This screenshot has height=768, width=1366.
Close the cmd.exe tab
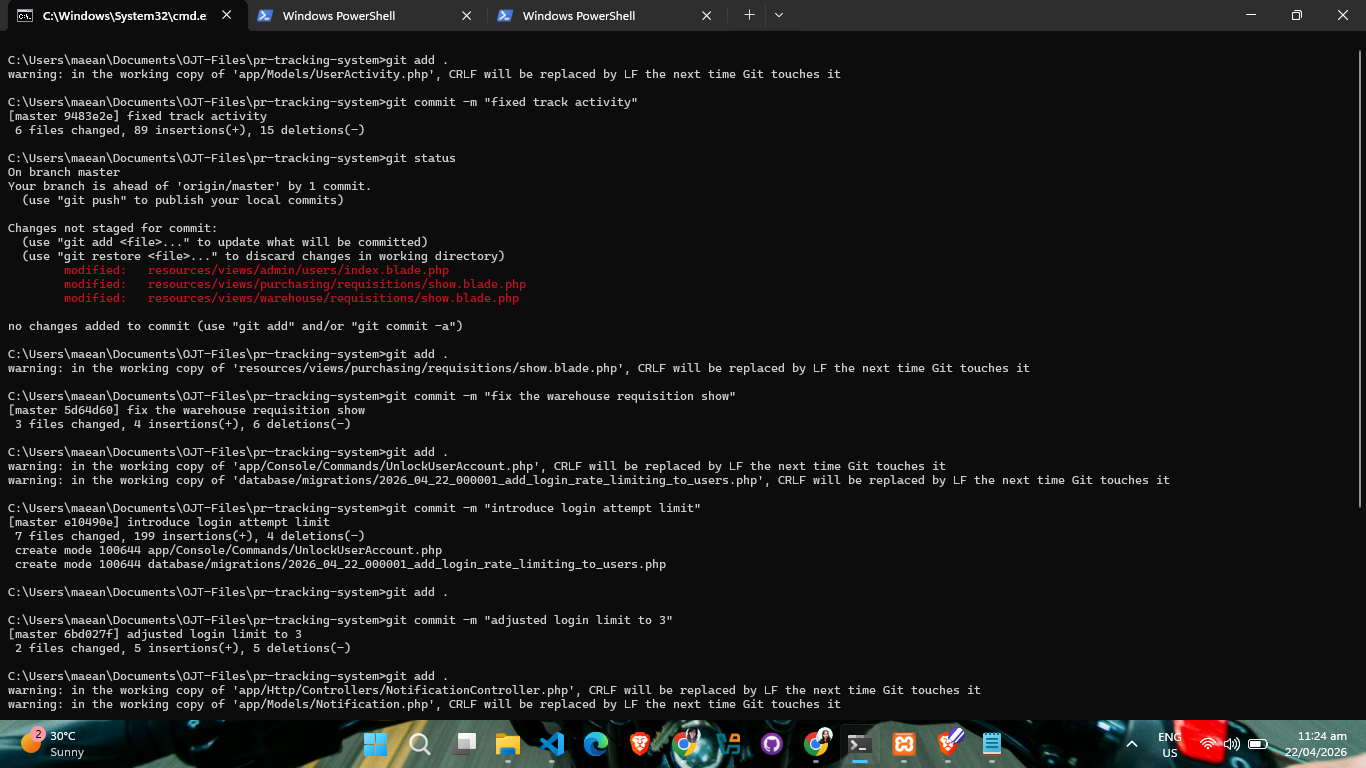tap(227, 16)
